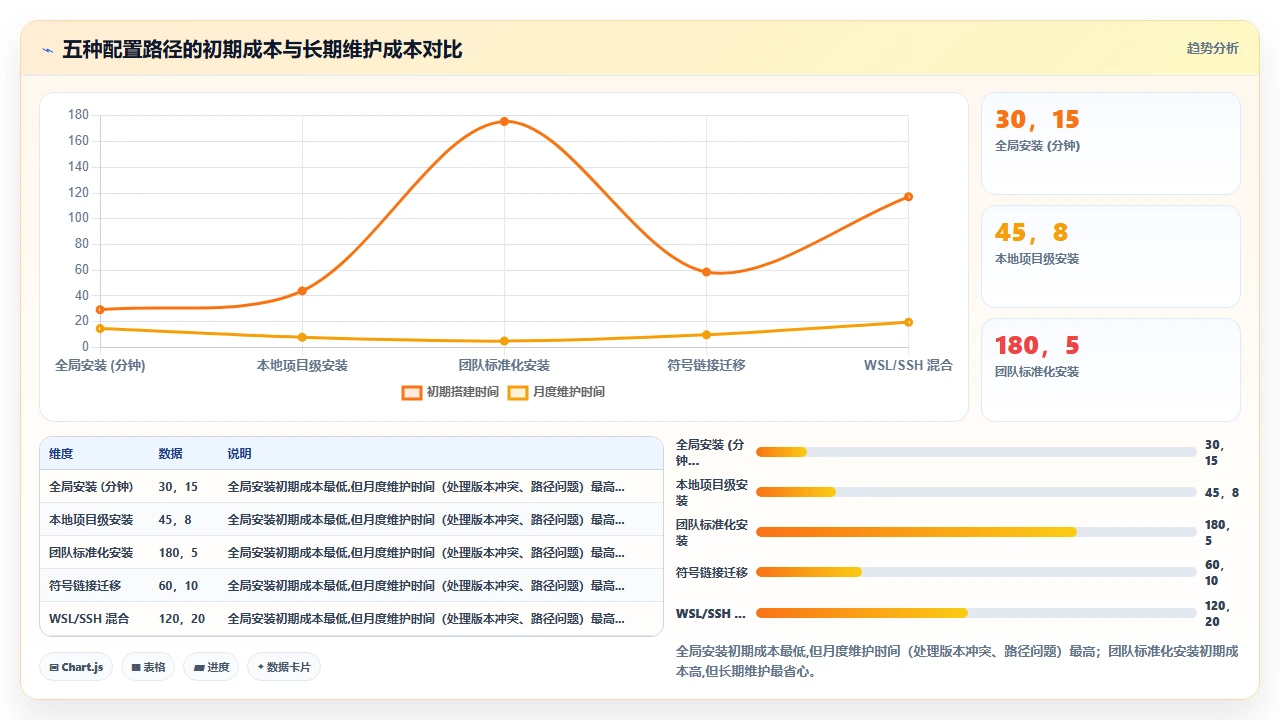Click the WSL/SSH 混合 x-axis label
1280x720 pixels.
pyautogui.click(x=908, y=365)
